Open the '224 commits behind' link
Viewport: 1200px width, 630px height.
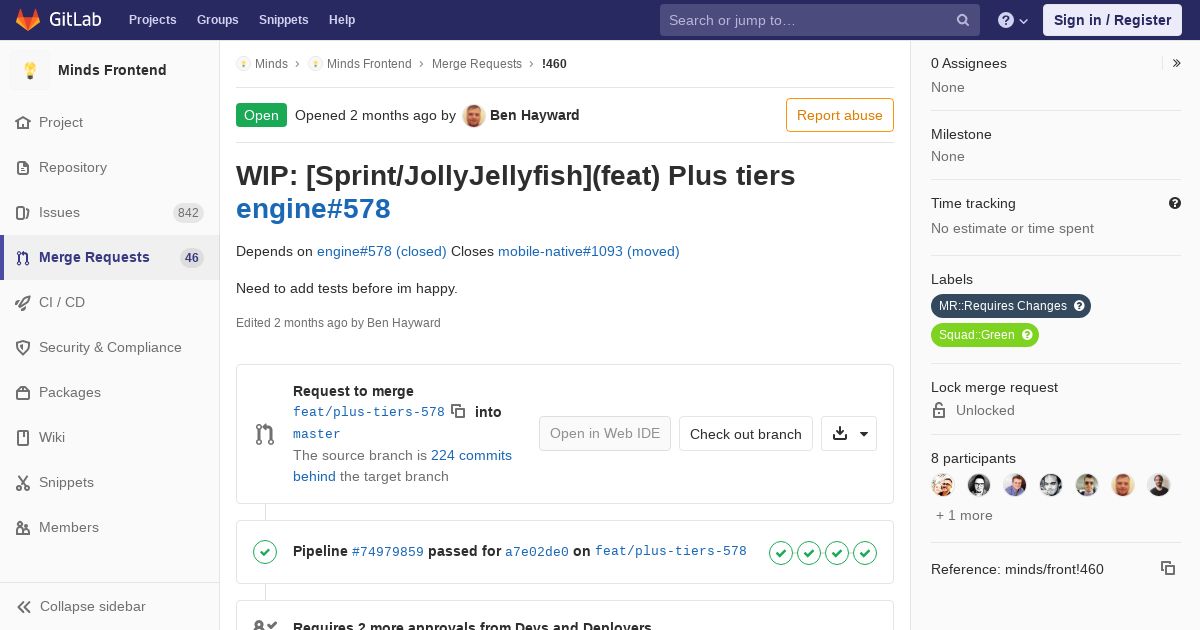pyautogui.click(x=402, y=466)
